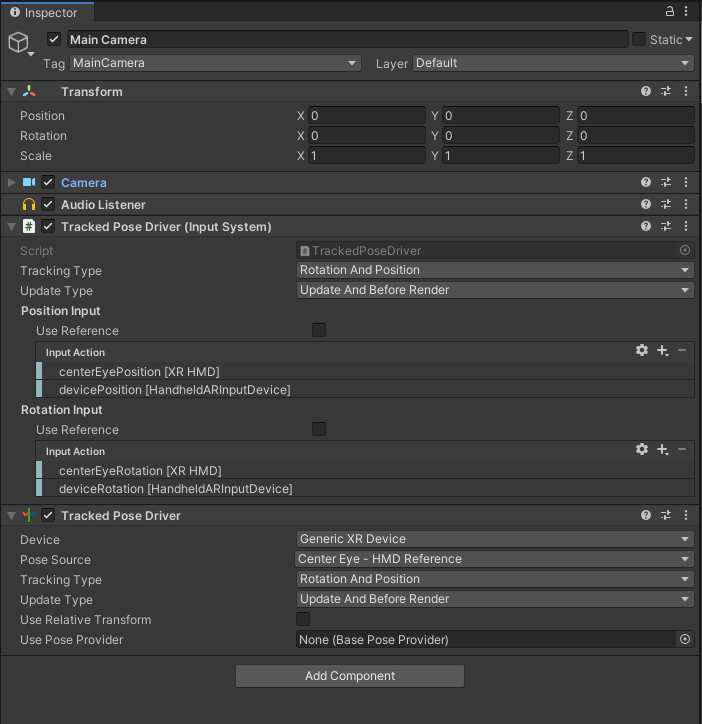Click the Add Component button
Screen dimensions: 702x724
point(350,676)
